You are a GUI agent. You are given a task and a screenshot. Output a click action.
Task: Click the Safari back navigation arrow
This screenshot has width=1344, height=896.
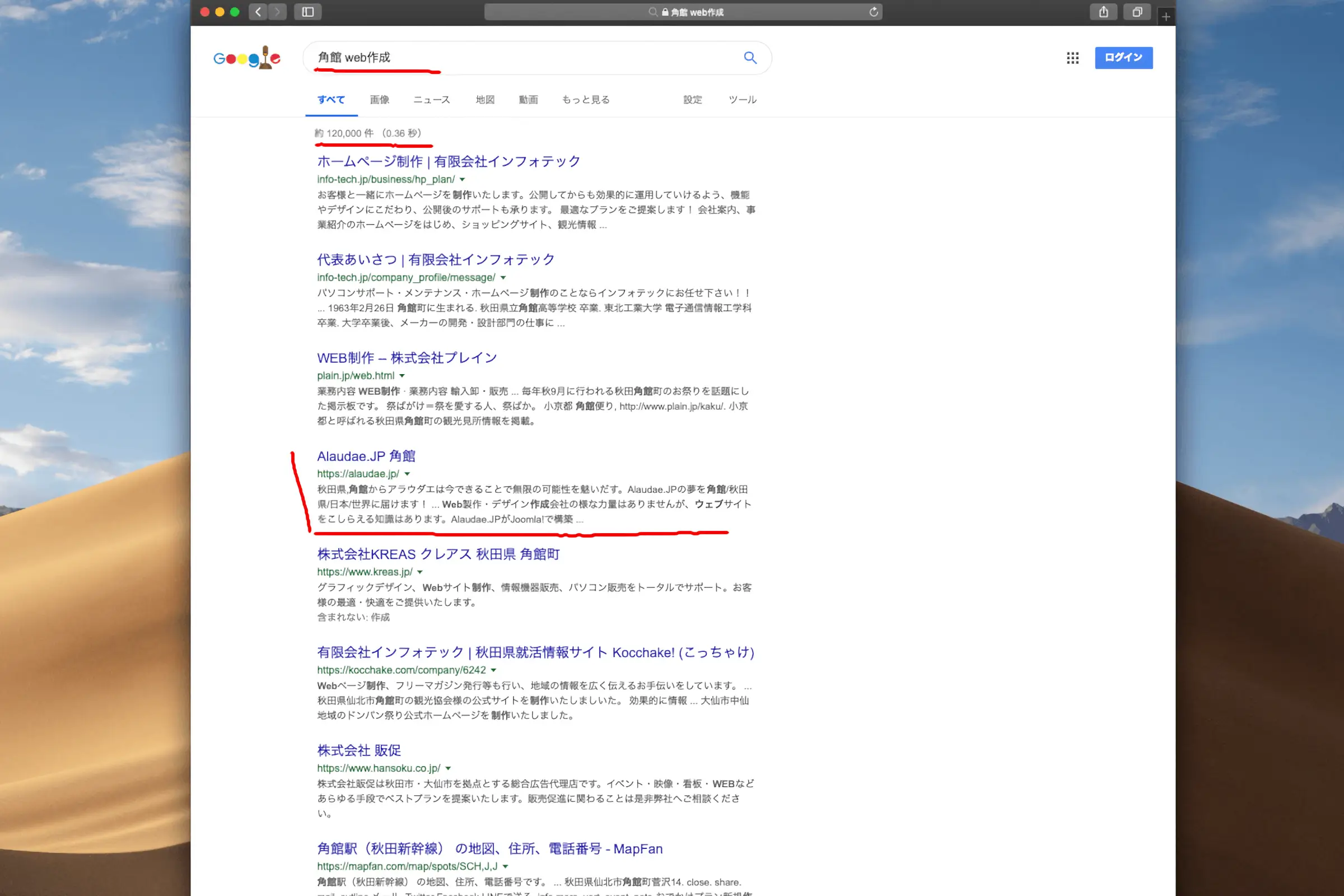point(258,12)
